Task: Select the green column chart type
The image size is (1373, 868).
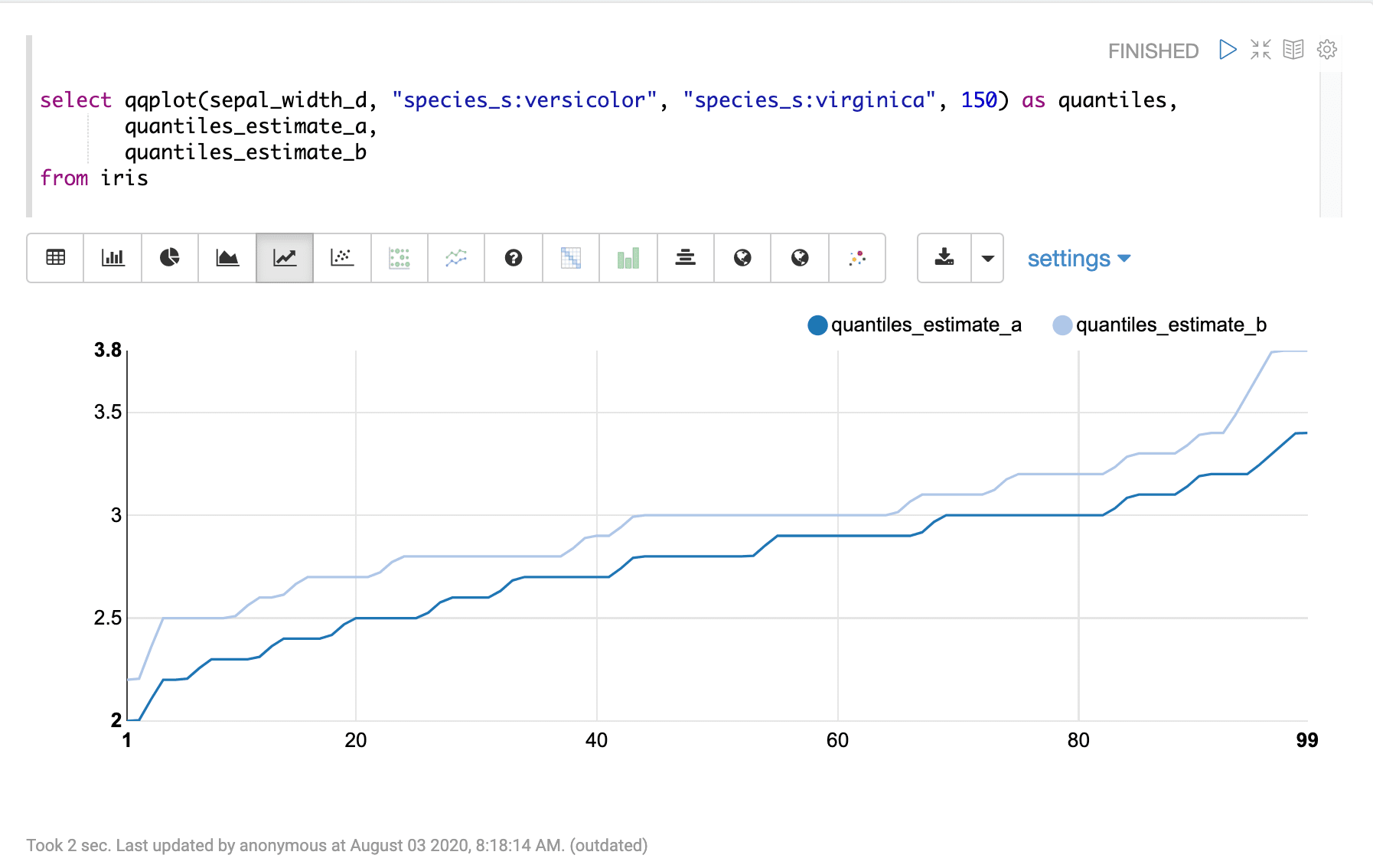Action: coord(628,258)
